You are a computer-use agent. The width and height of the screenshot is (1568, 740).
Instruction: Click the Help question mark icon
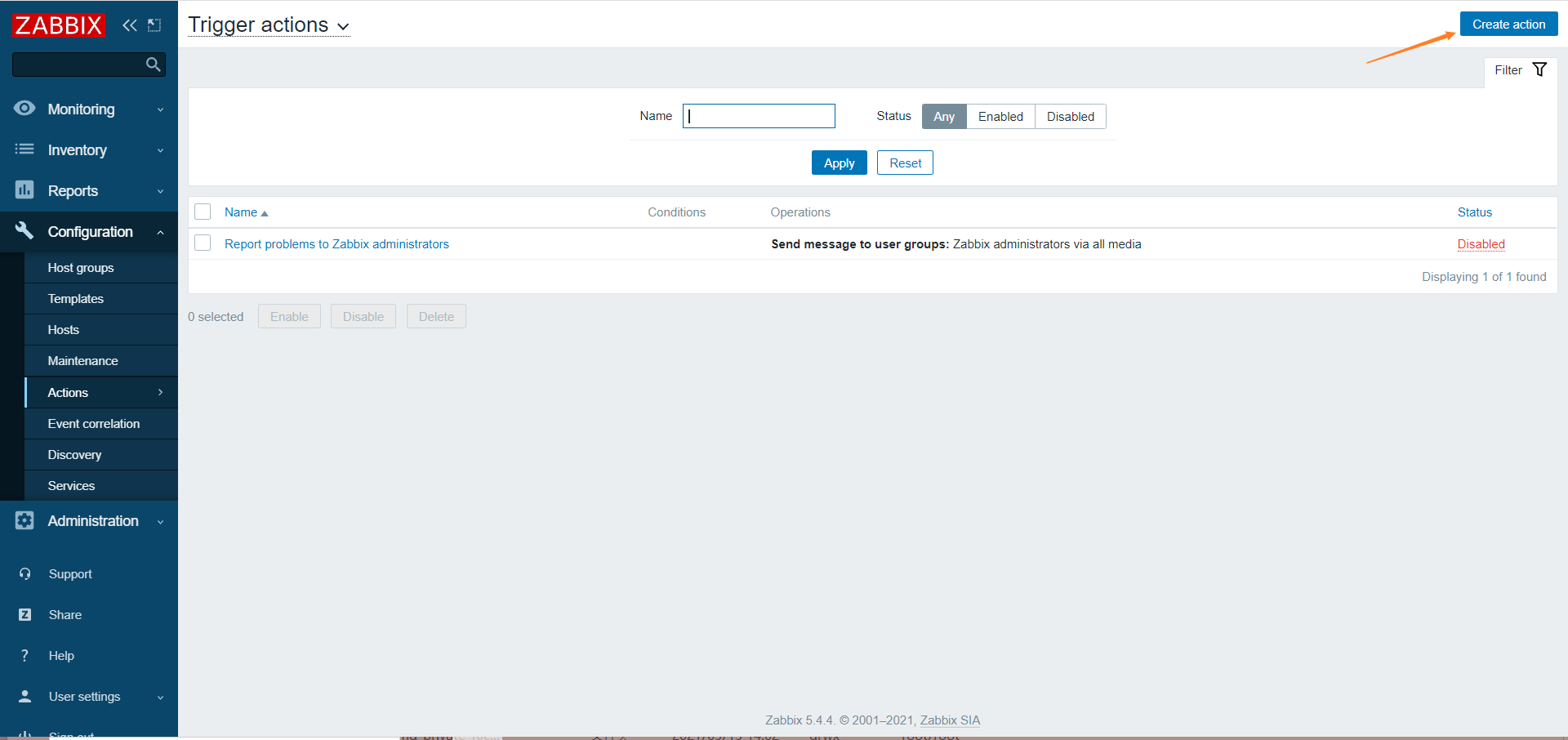click(x=25, y=656)
